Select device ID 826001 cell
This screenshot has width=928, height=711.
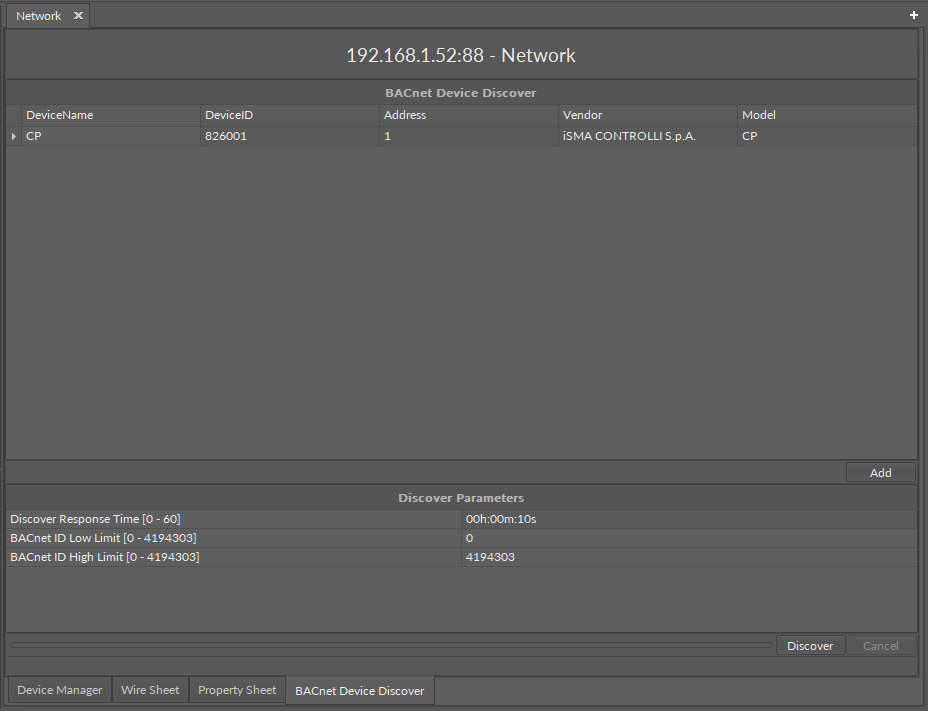click(289, 136)
